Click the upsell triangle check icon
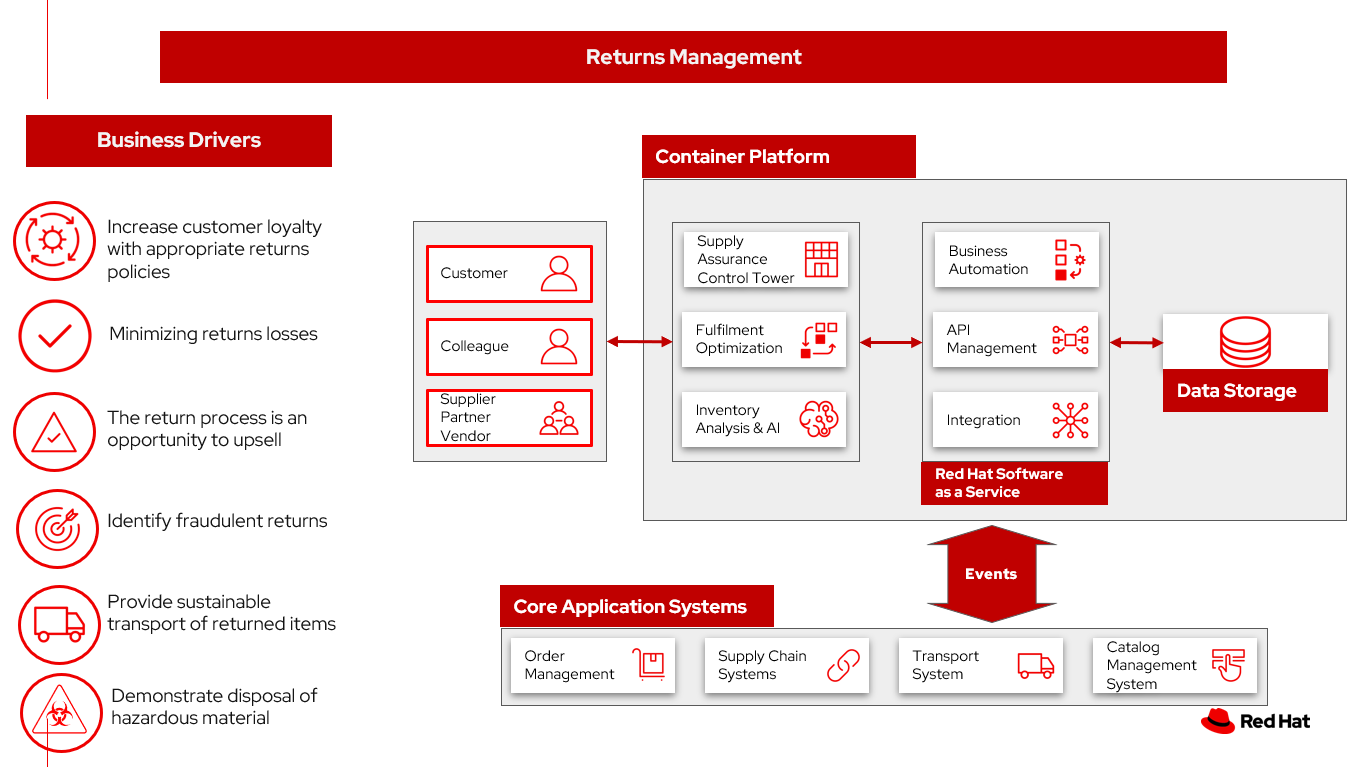This screenshot has width=1361, height=767. coord(55,432)
